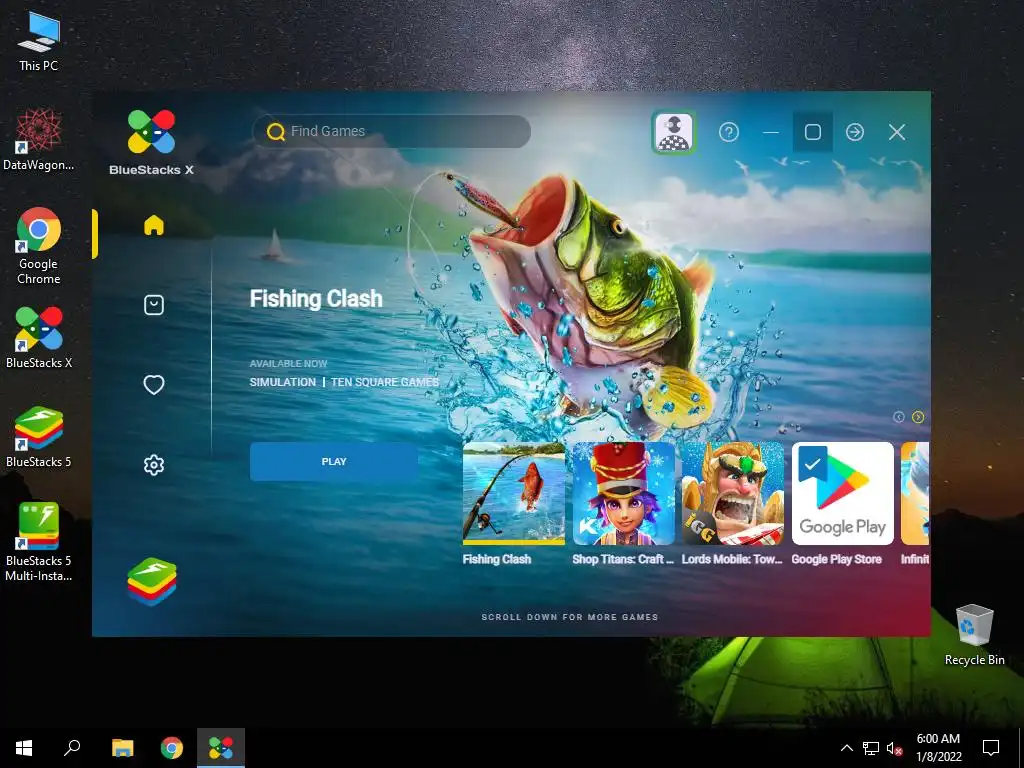This screenshot has height=768, width=1024.
Task: Expand hidden system tray icons
Action: tap(846, 748)
